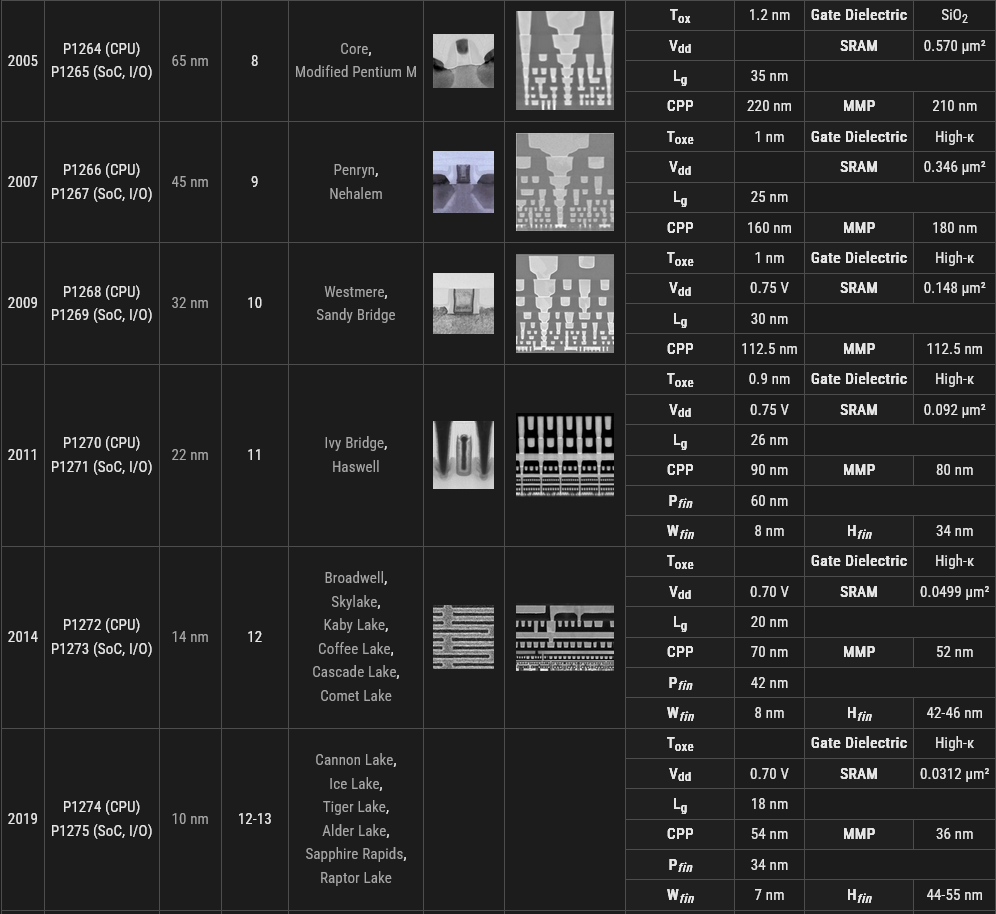
Task: Click the Ice Lake microarchitecture name
Action: point(356,784)
